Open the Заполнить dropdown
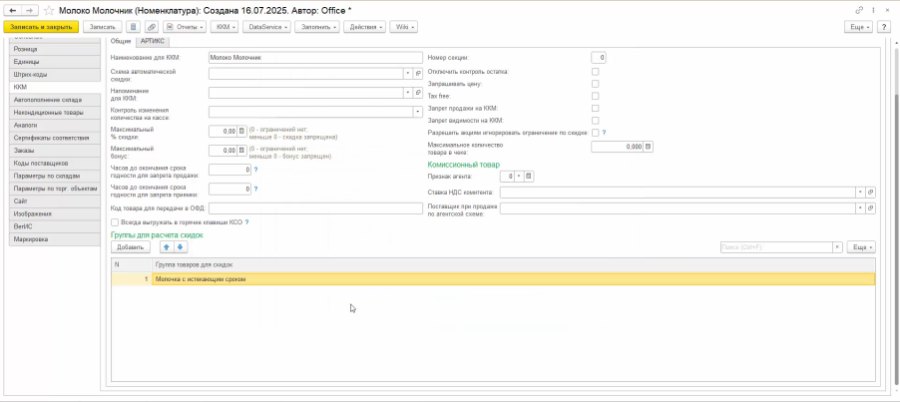Viewport: 900px width, 402px height. coord(317,27)
